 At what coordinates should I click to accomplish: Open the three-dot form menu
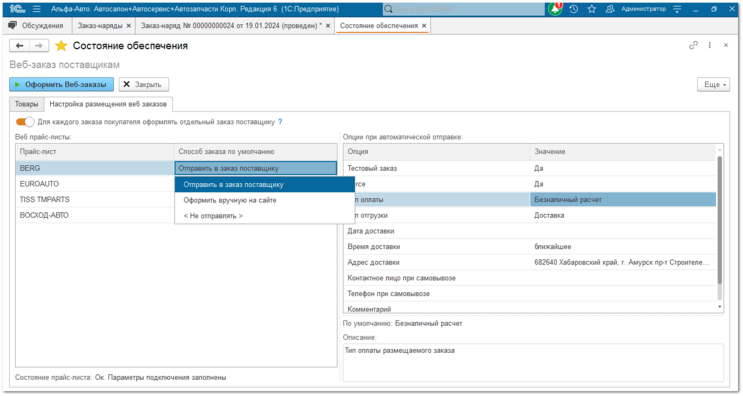(x=709, y=45)
